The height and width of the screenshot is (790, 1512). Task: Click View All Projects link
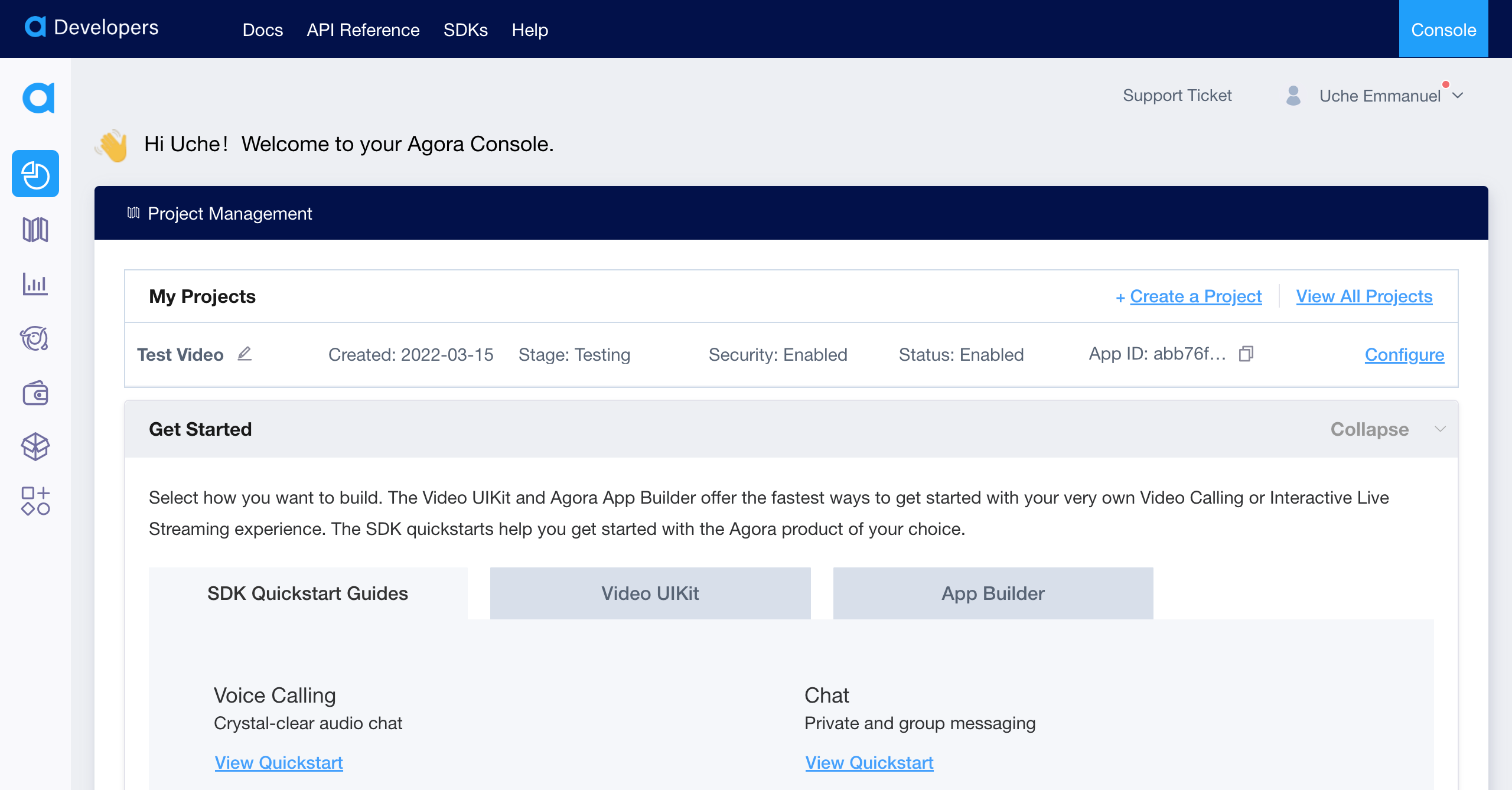(1364, 296)
